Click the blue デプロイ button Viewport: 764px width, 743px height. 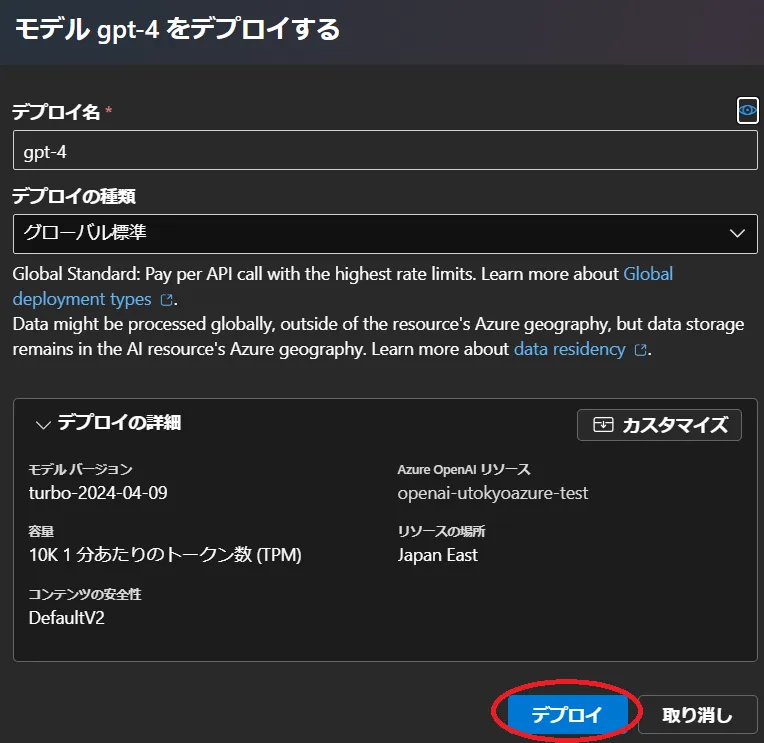point(567,715)
